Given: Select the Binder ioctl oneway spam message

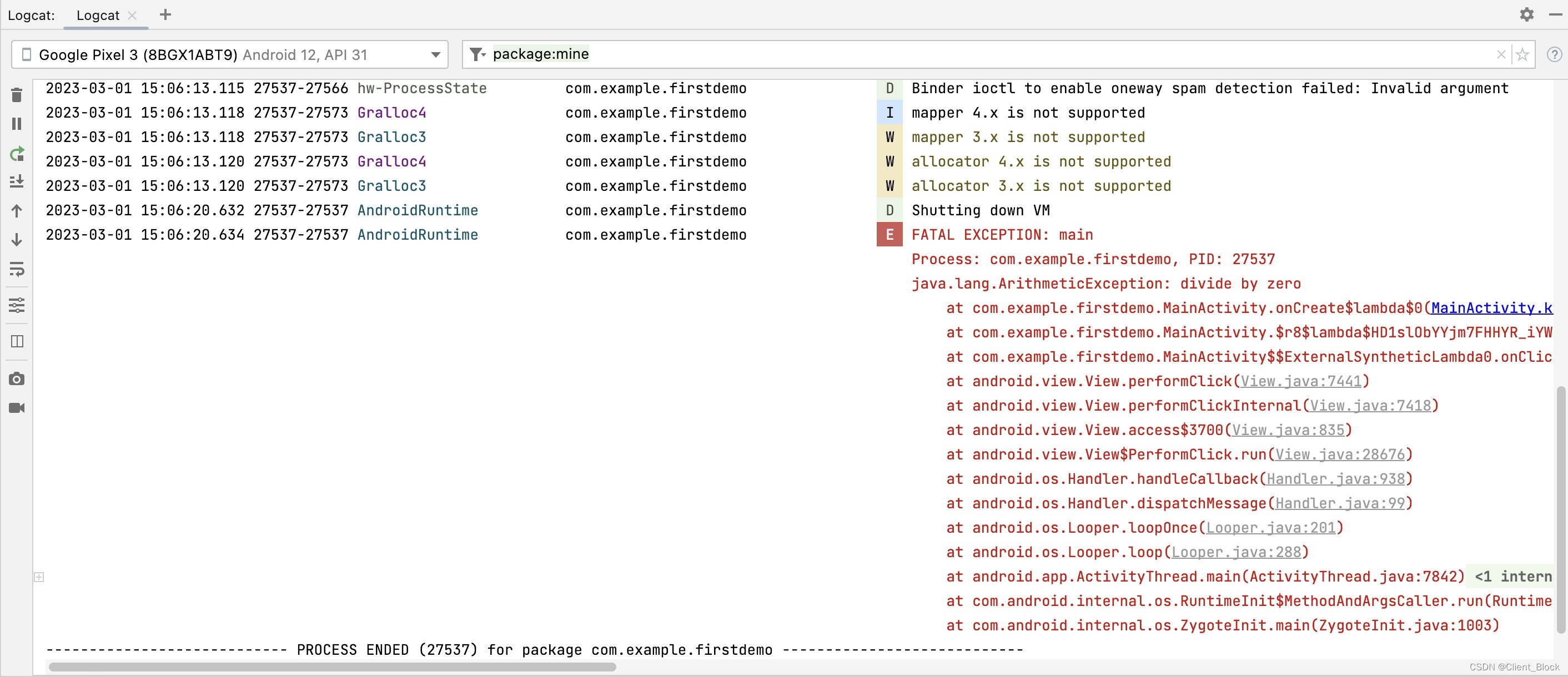Looking at the screenshot, I should (1210, 89).
